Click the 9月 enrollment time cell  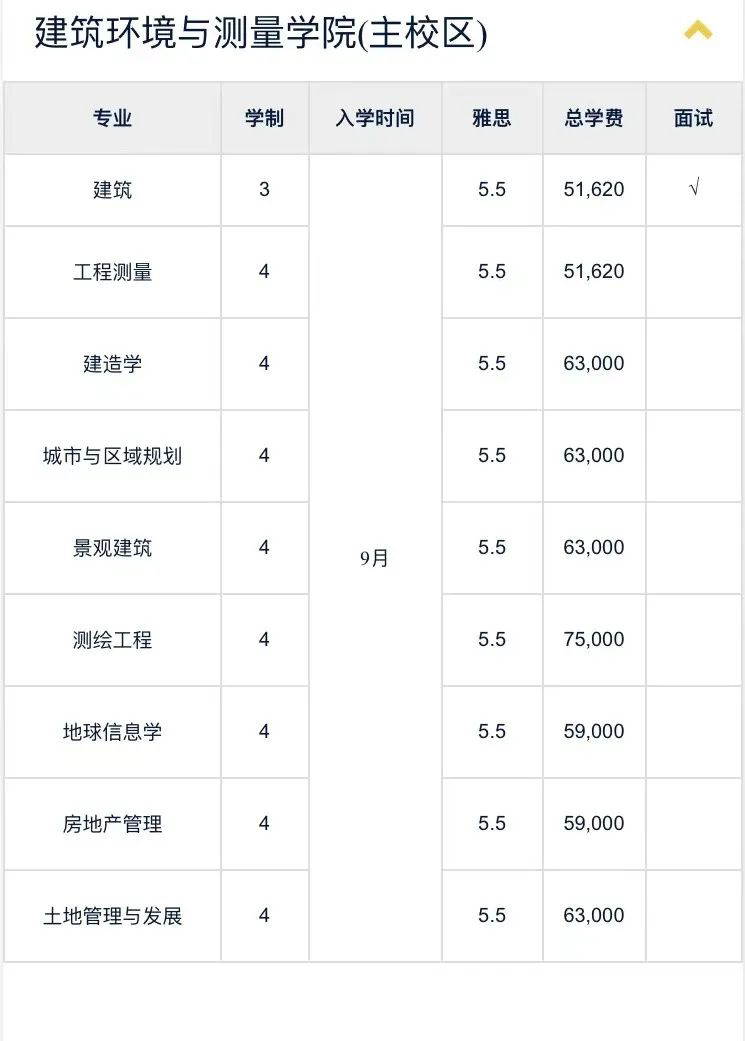(x=375, y=558)
